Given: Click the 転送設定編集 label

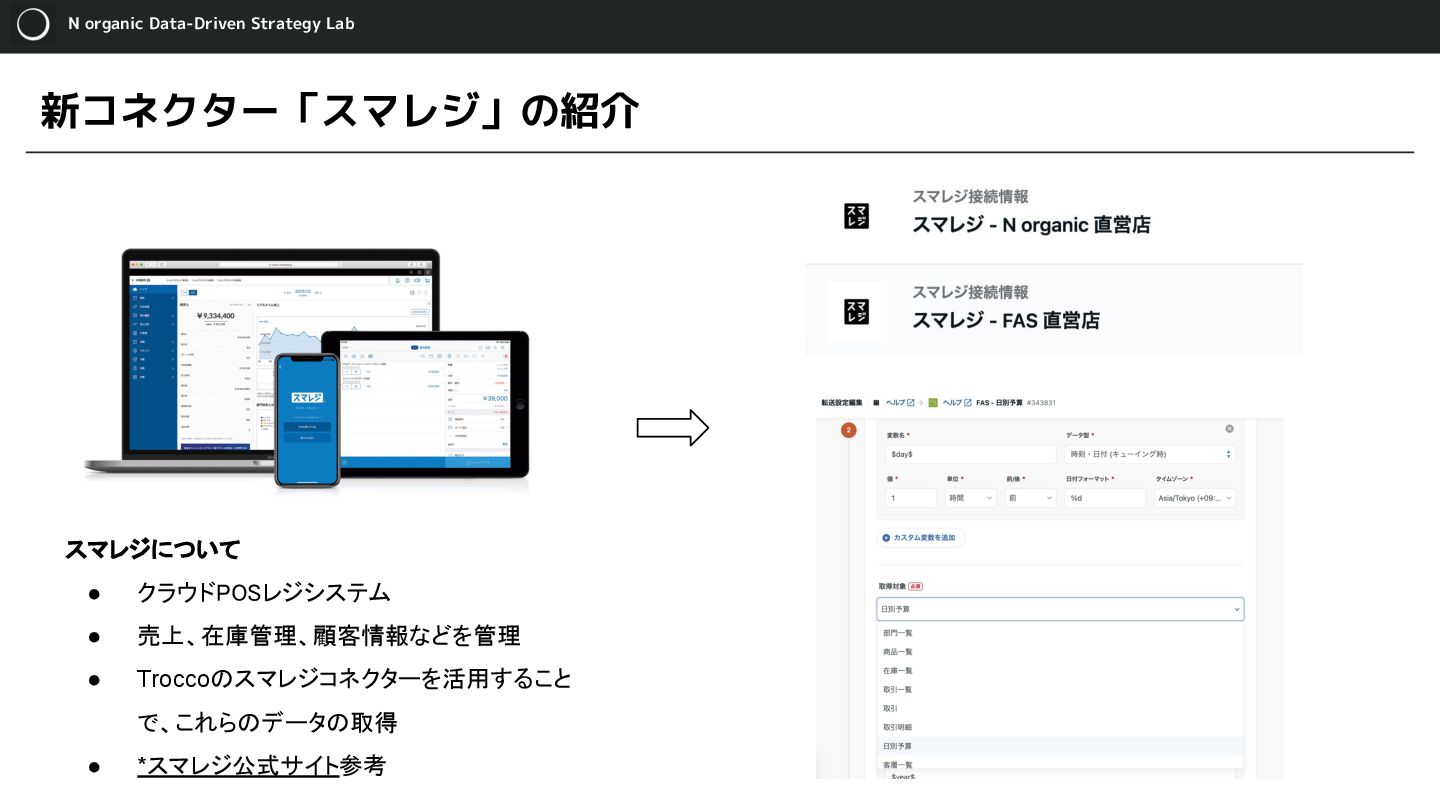Looking at the screenshot, I should [844, 402].
